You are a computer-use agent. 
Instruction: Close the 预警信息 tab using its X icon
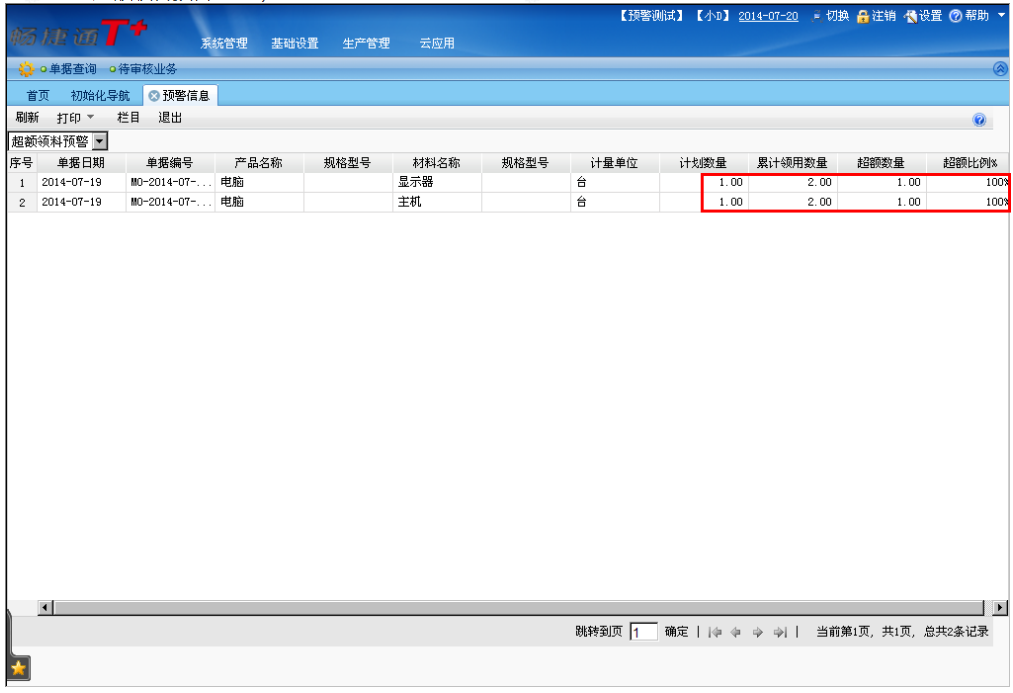pos(154,96)
